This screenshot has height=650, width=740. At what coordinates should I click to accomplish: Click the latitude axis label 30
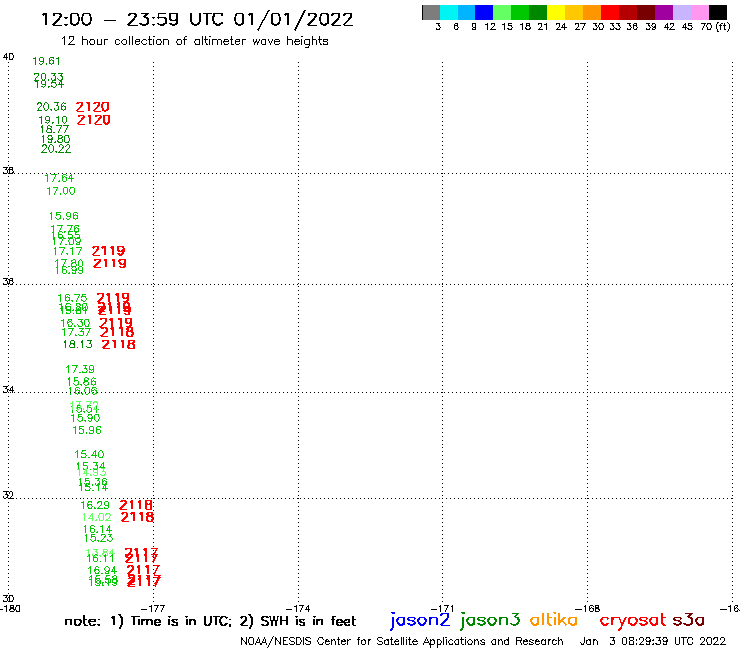pyautogui.click(x=8, y=599)
